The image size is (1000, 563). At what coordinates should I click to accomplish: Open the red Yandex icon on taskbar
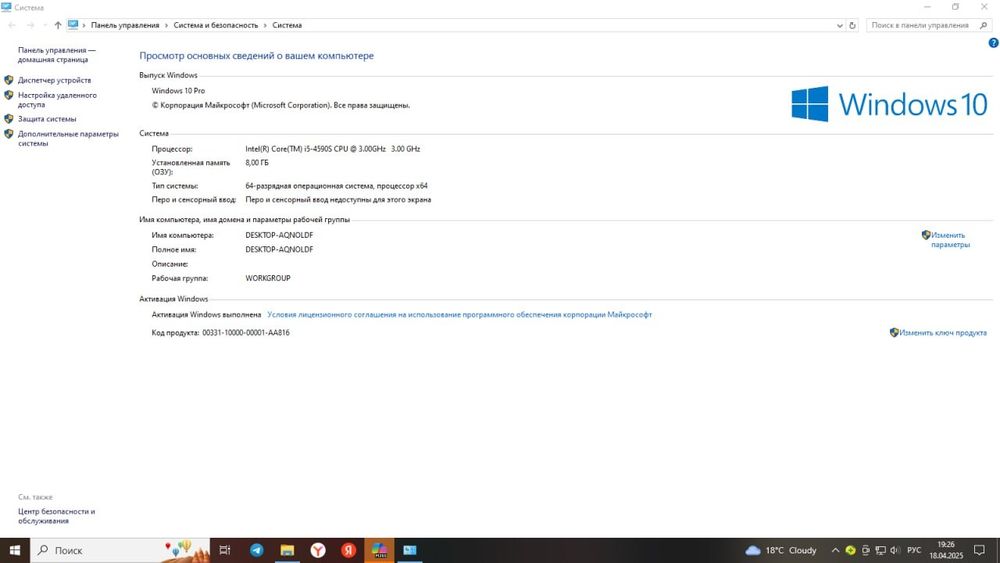(348, 550)
